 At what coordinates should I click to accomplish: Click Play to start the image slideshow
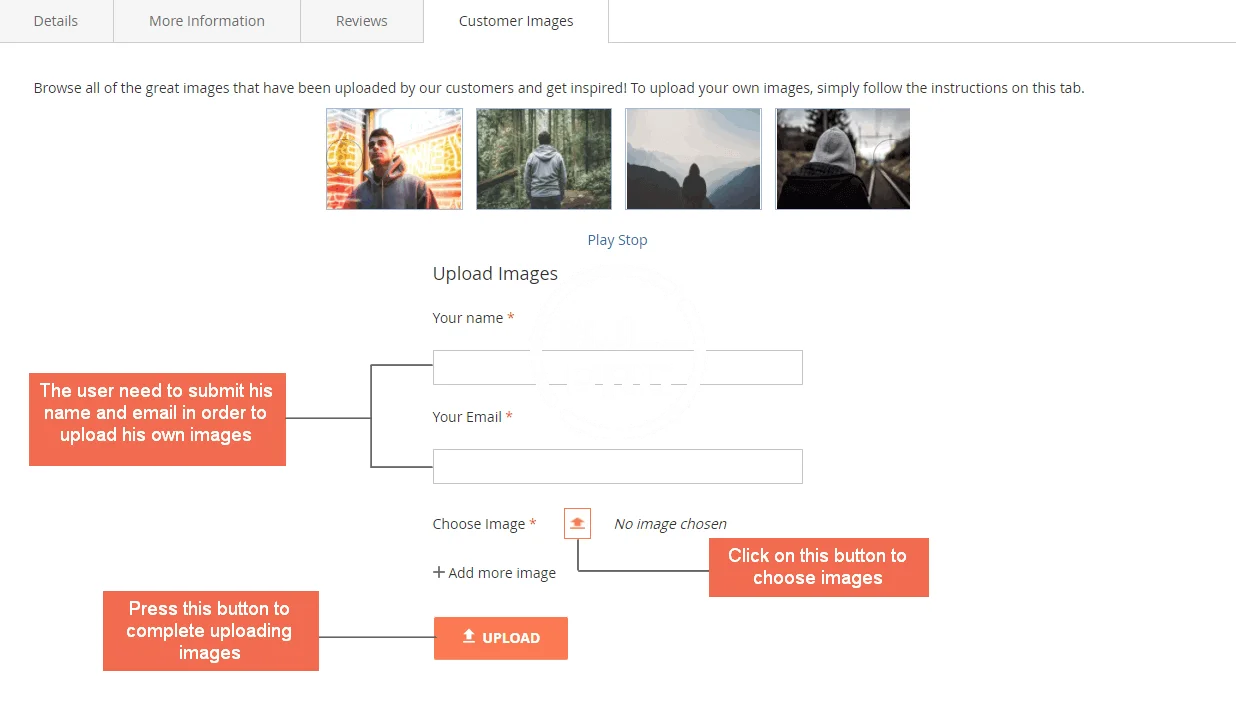tap(600, 240)
